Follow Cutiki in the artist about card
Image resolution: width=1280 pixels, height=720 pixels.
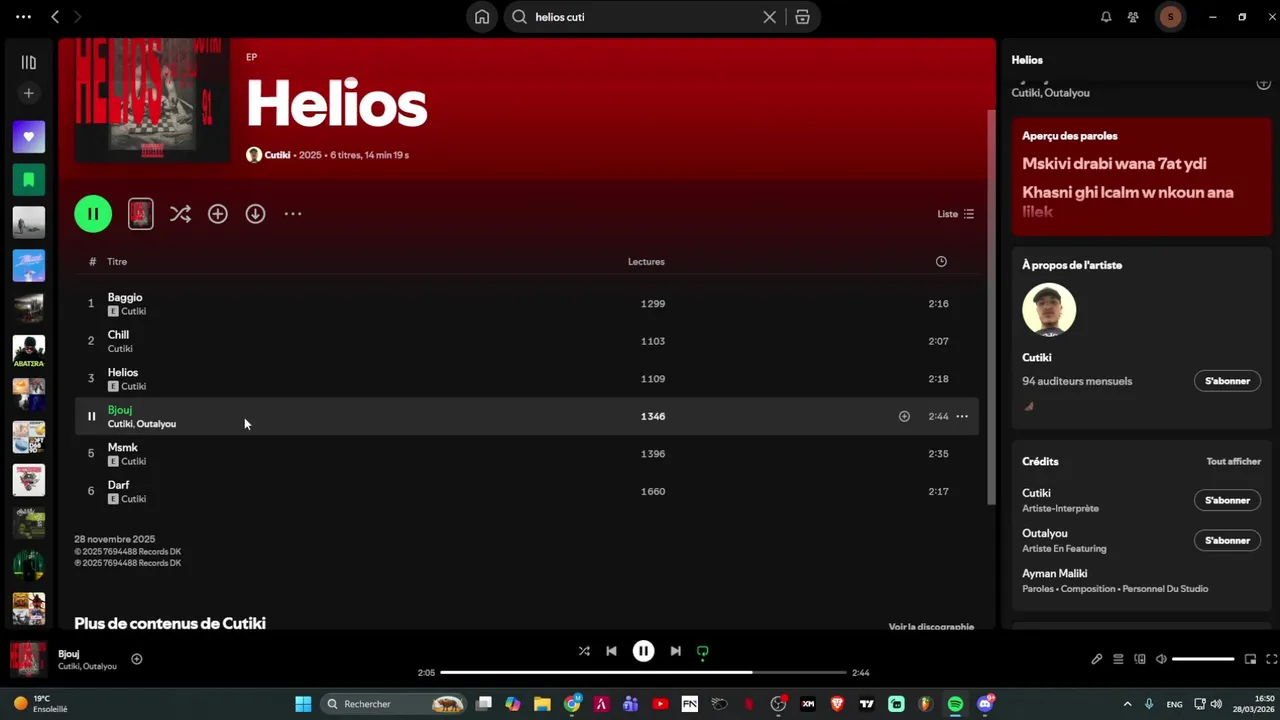(x=1227, y=381)
